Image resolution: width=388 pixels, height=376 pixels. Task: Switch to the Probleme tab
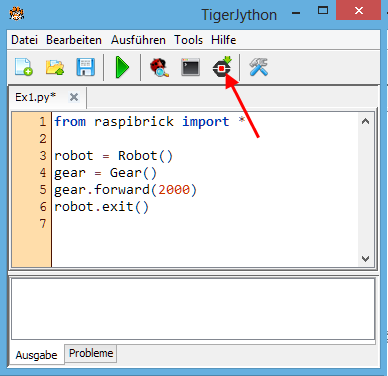tap(91, 353)
